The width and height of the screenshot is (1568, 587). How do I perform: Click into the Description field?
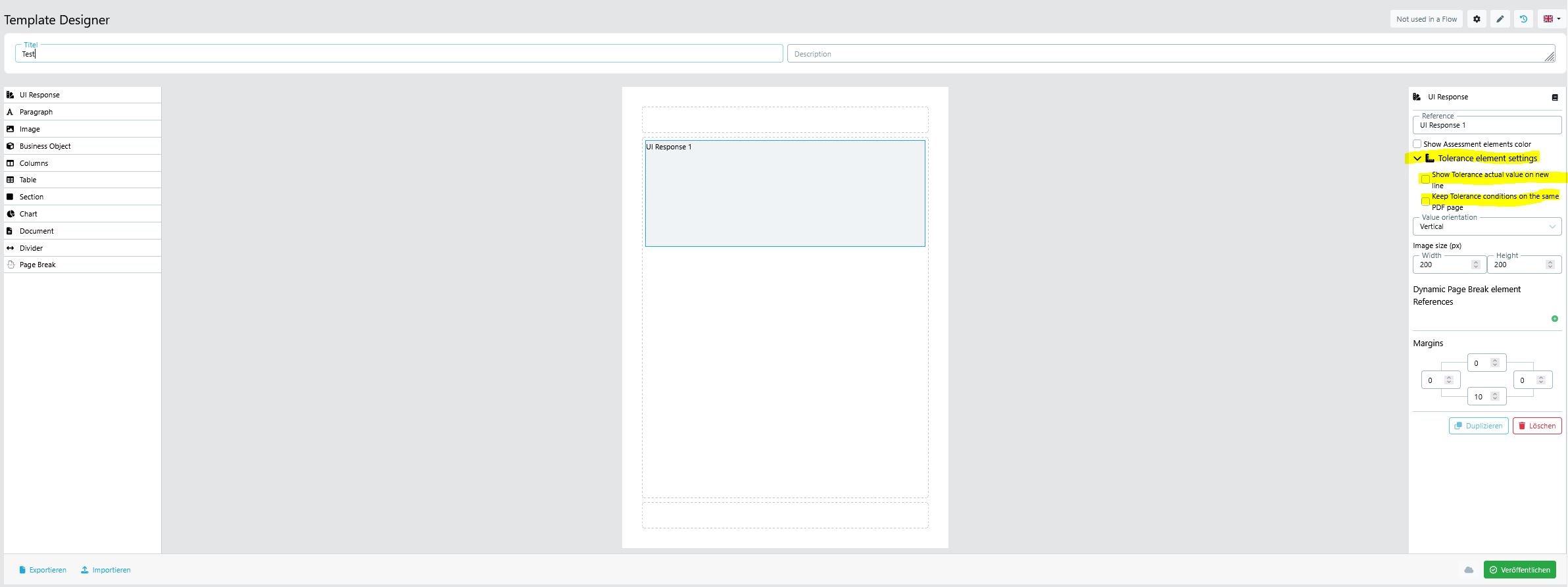point(1164,54)
